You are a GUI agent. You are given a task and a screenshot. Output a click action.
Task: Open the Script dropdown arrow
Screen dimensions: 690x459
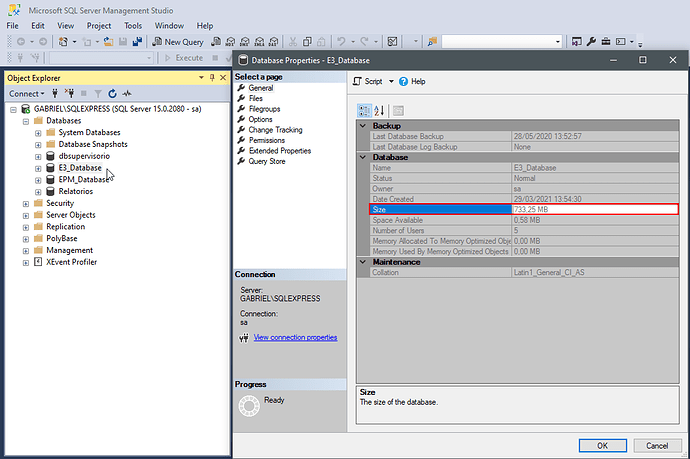pyautogui.click(x=391, y=81)
